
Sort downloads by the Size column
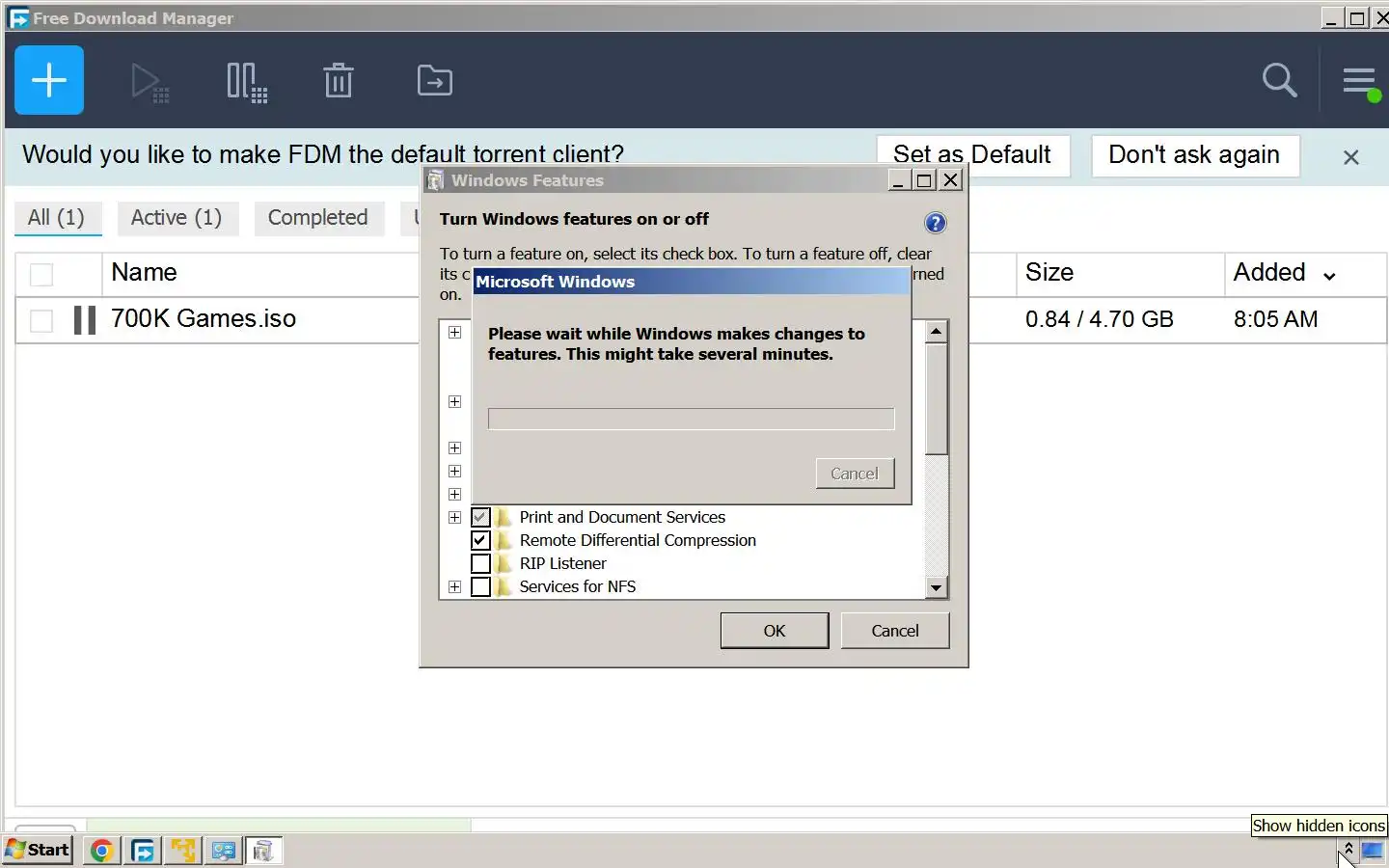1049,272
